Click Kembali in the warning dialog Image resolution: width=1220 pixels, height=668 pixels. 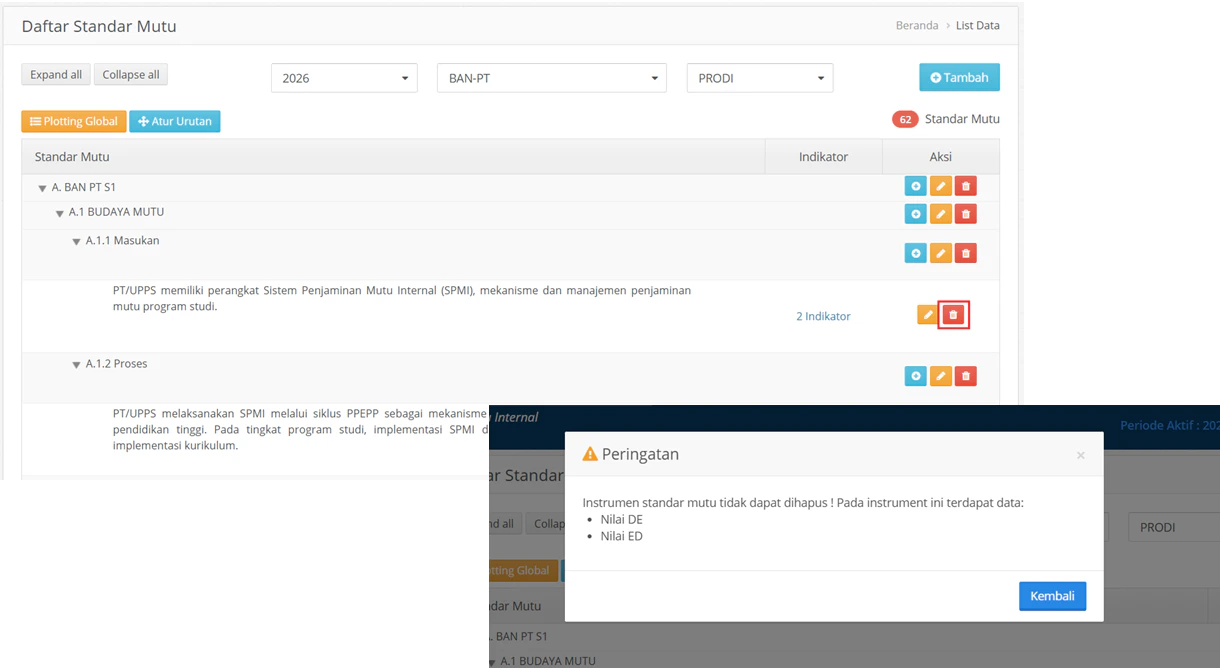(1052, 596)
